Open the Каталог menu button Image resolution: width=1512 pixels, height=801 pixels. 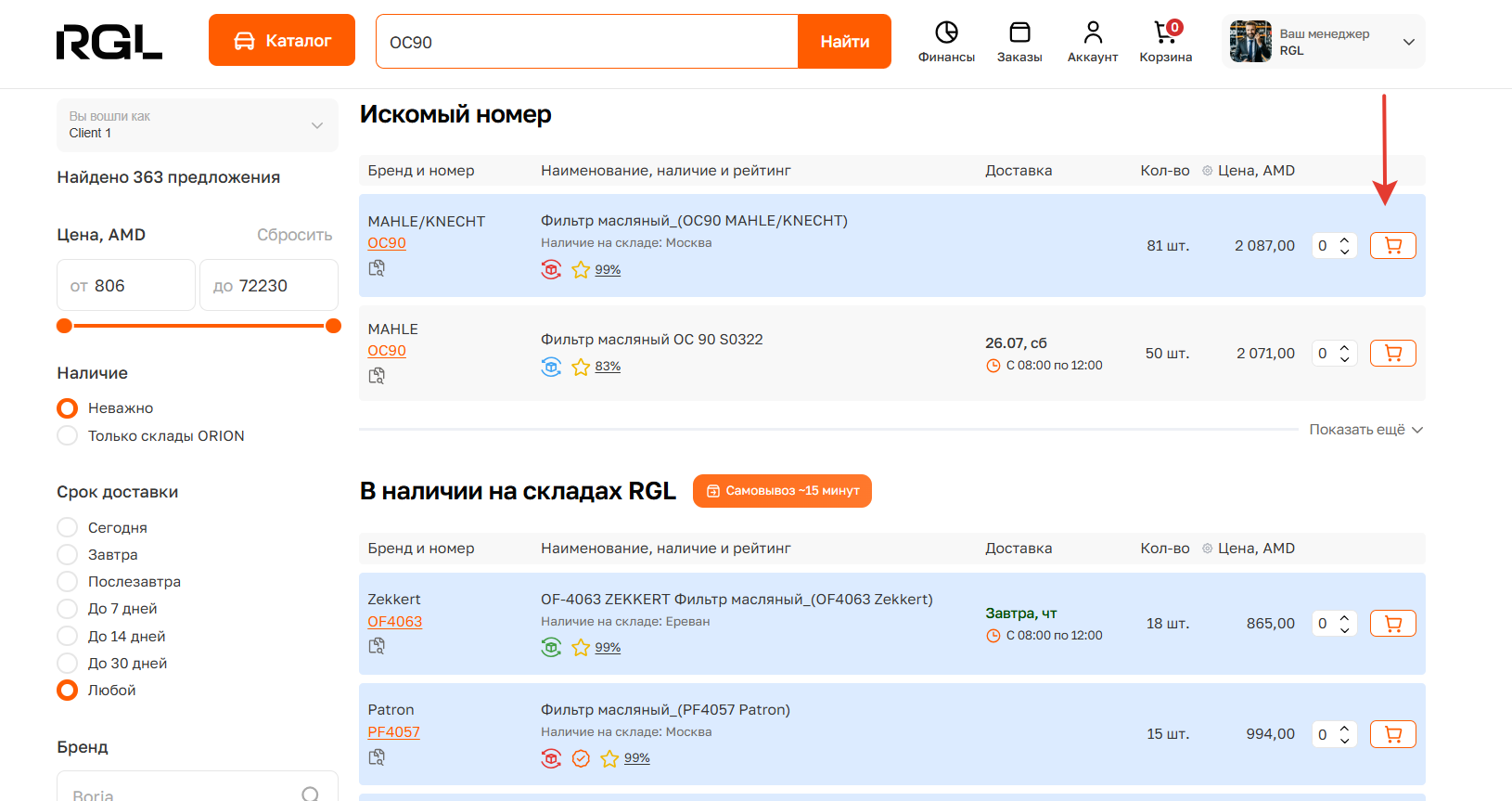coord(282,40)
